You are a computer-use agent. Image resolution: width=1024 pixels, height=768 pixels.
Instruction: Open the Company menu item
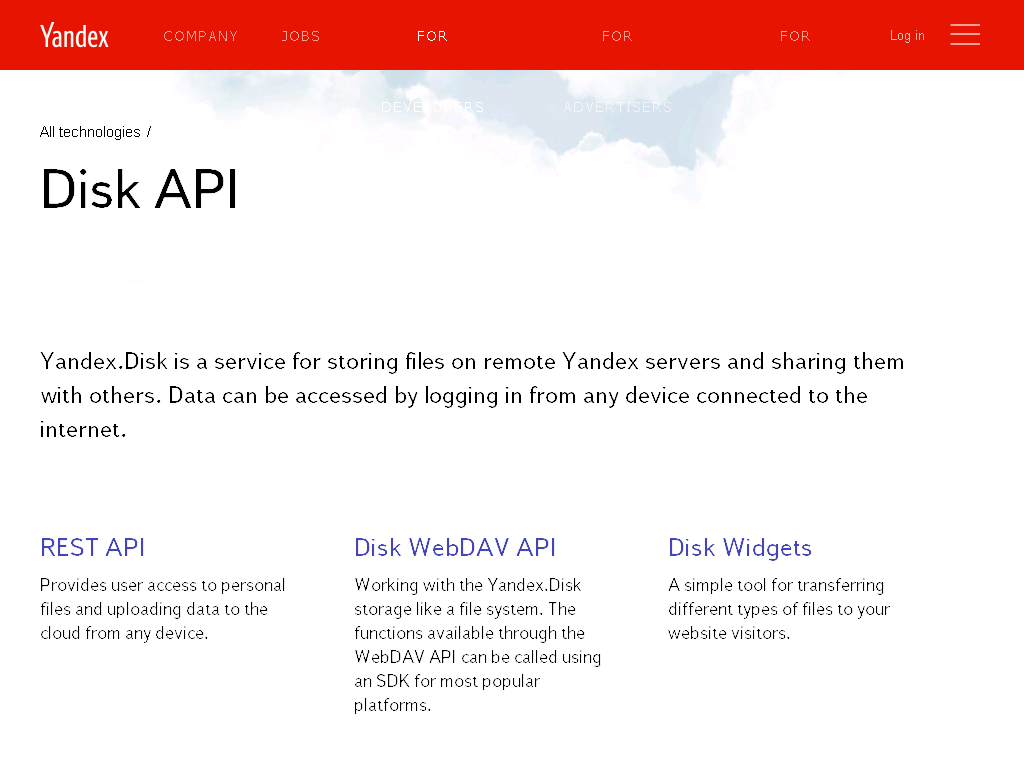point(200,36)
